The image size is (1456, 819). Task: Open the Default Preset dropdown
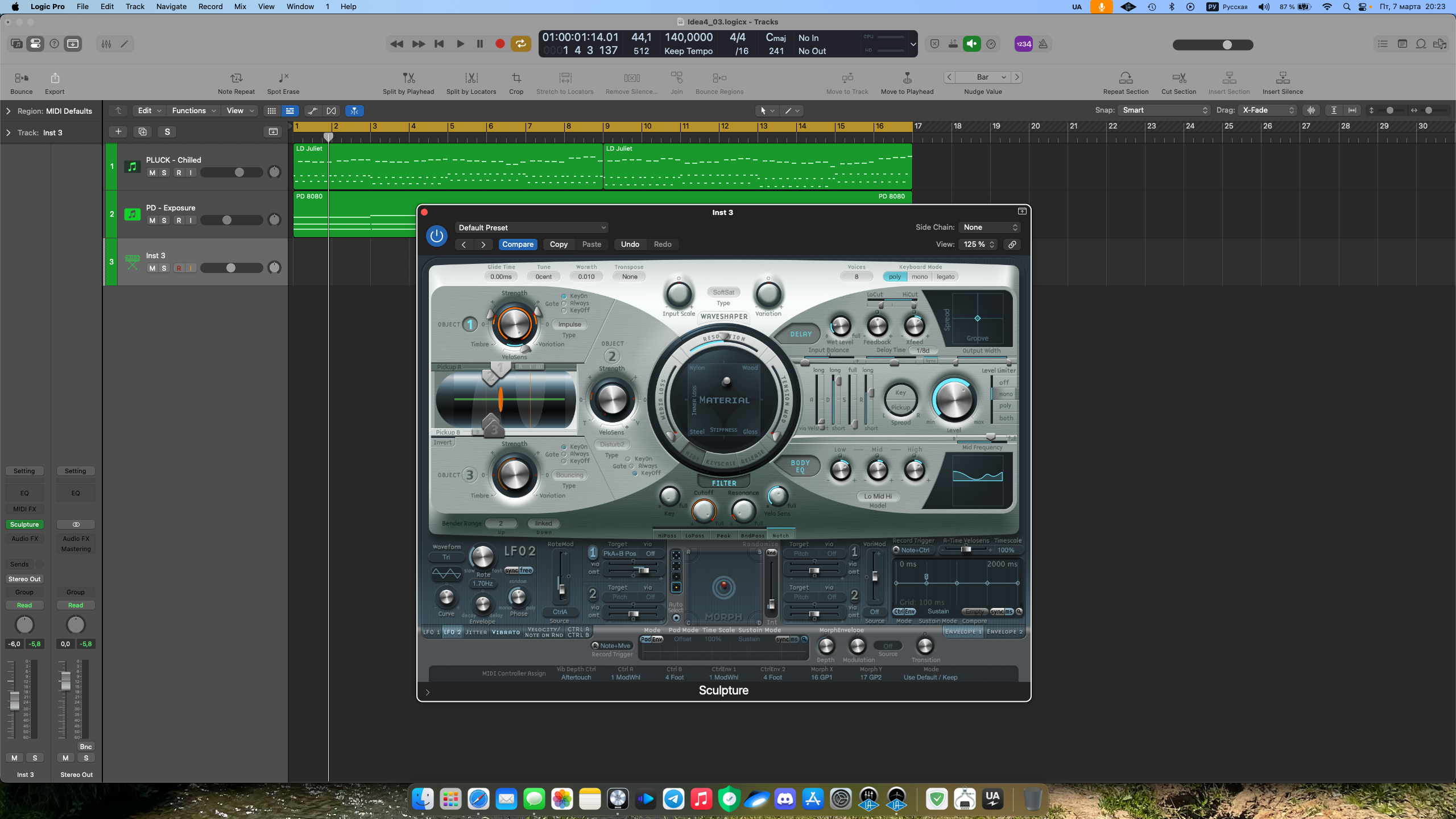click(x=532, y=227)
